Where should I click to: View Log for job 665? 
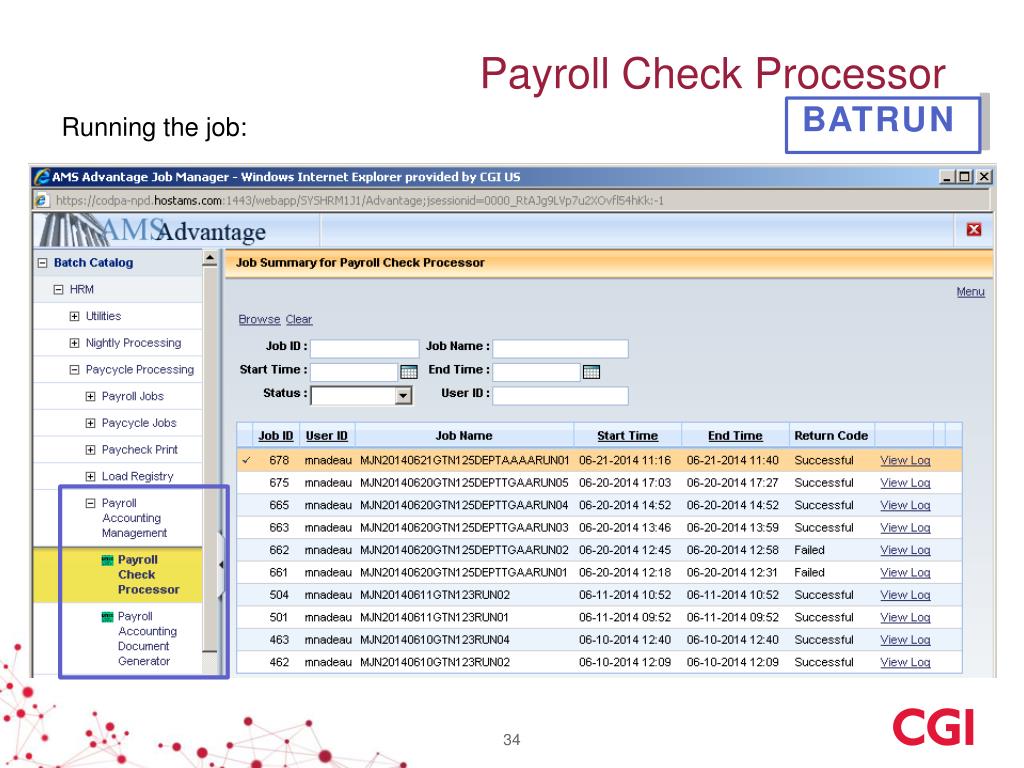pos(905,505)
